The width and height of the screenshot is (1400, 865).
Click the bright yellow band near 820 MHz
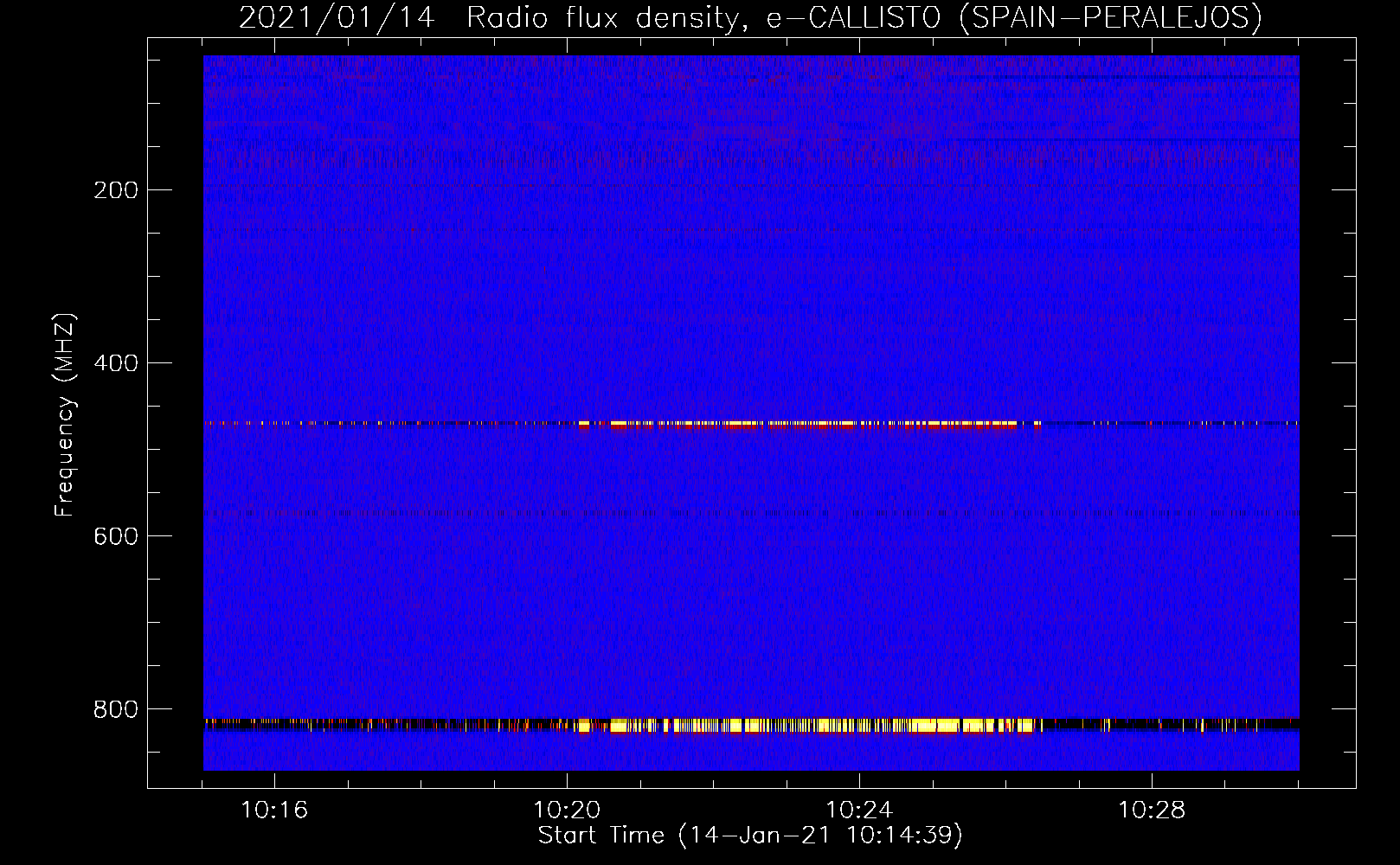(809, 726)
